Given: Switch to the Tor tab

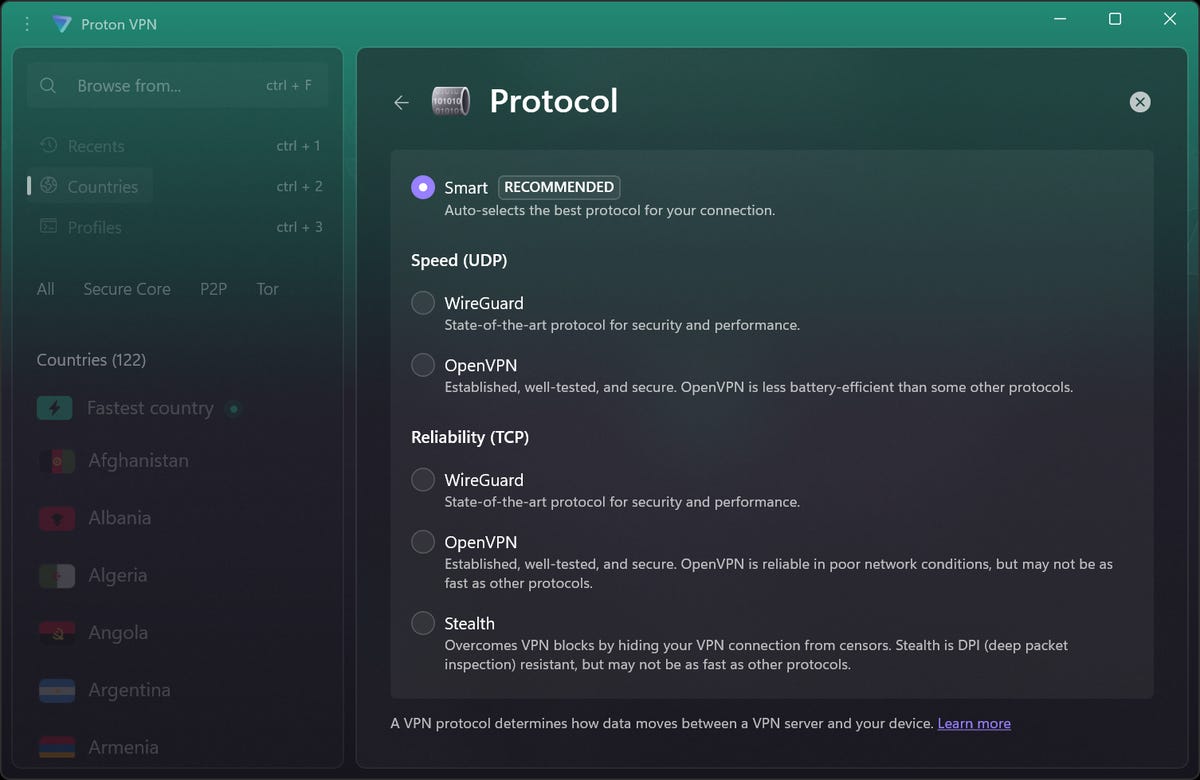Looking at the screenshot, I should tap(267, 289).
